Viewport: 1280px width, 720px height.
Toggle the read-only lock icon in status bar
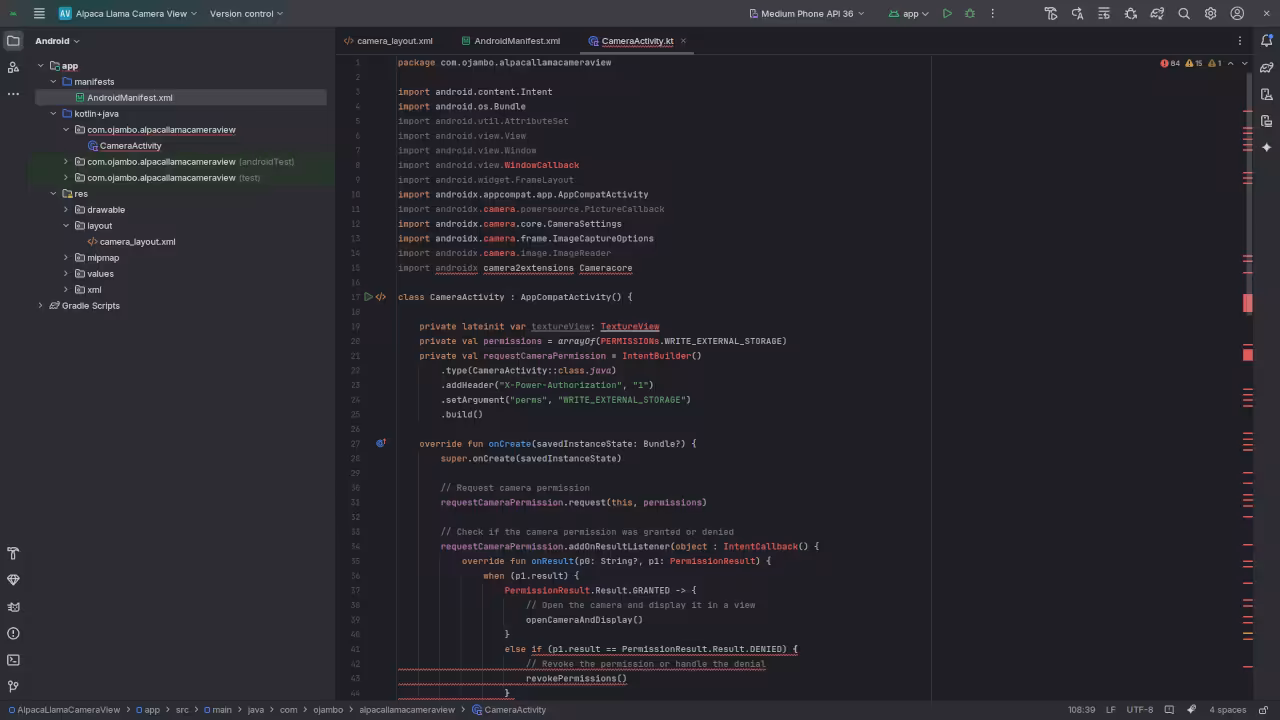[1263, 710]
